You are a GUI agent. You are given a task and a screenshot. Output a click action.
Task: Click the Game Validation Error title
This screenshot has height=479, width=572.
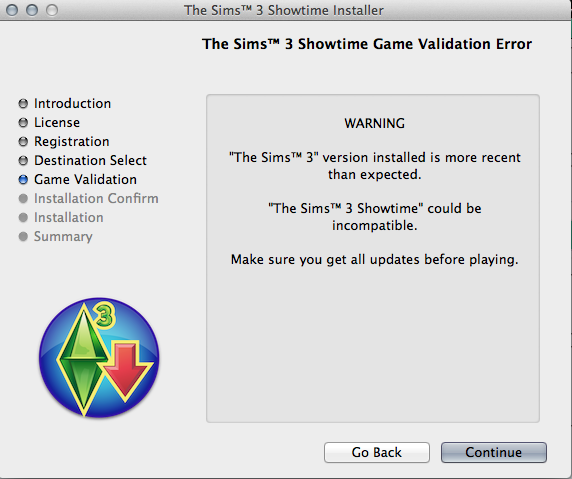367,44
